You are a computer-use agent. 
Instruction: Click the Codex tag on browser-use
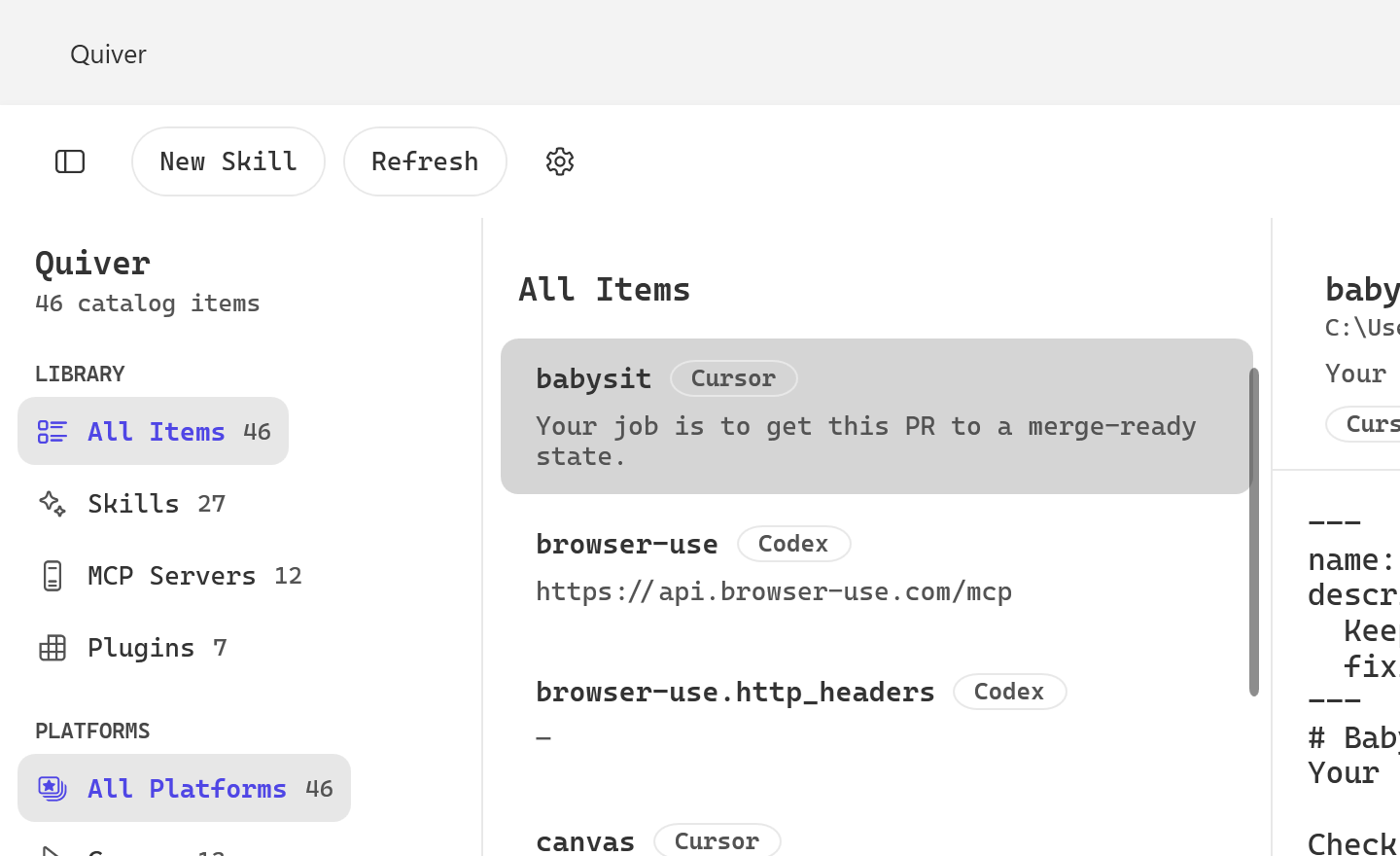793,544
